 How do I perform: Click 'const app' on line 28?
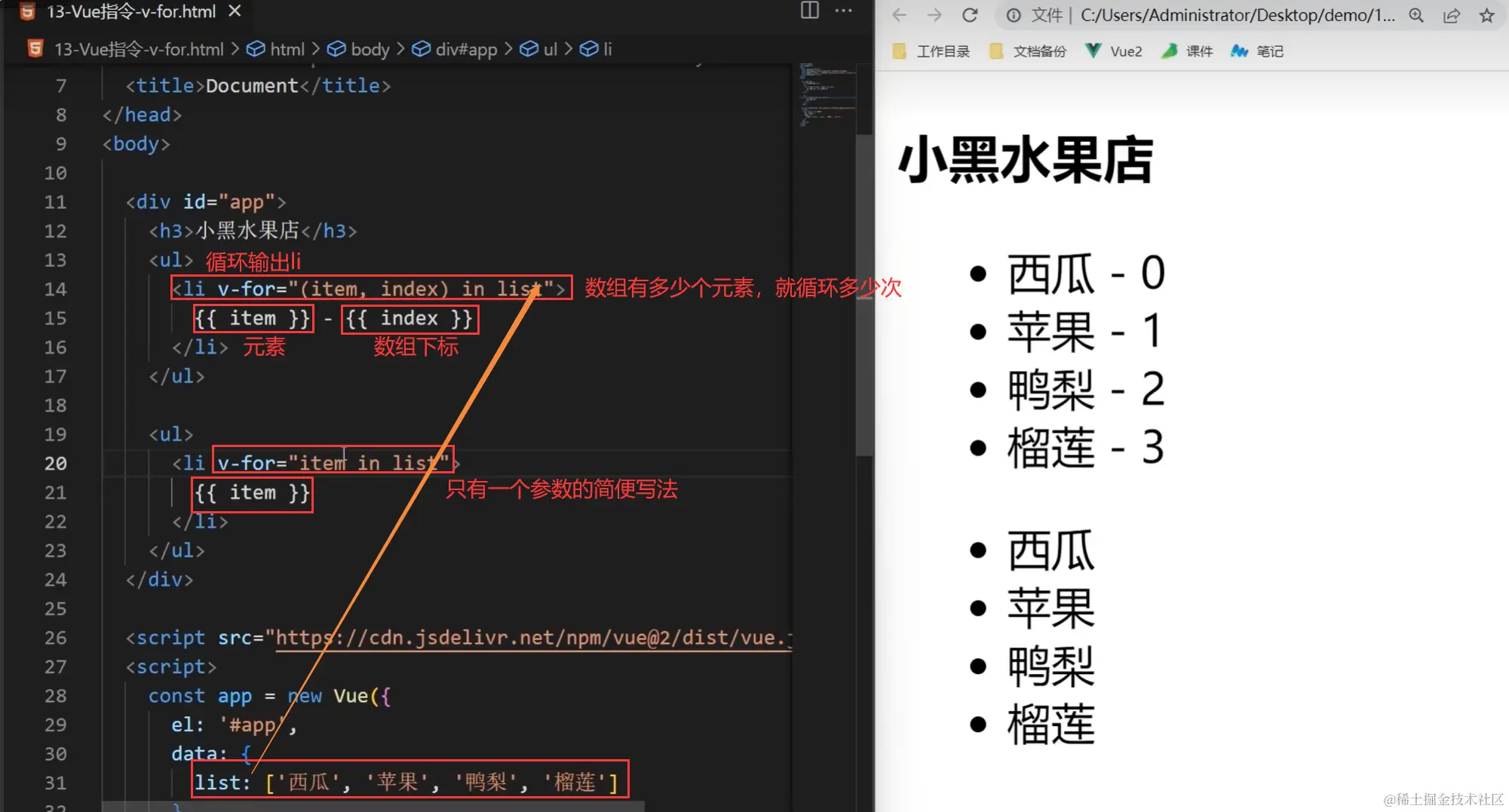200,696
